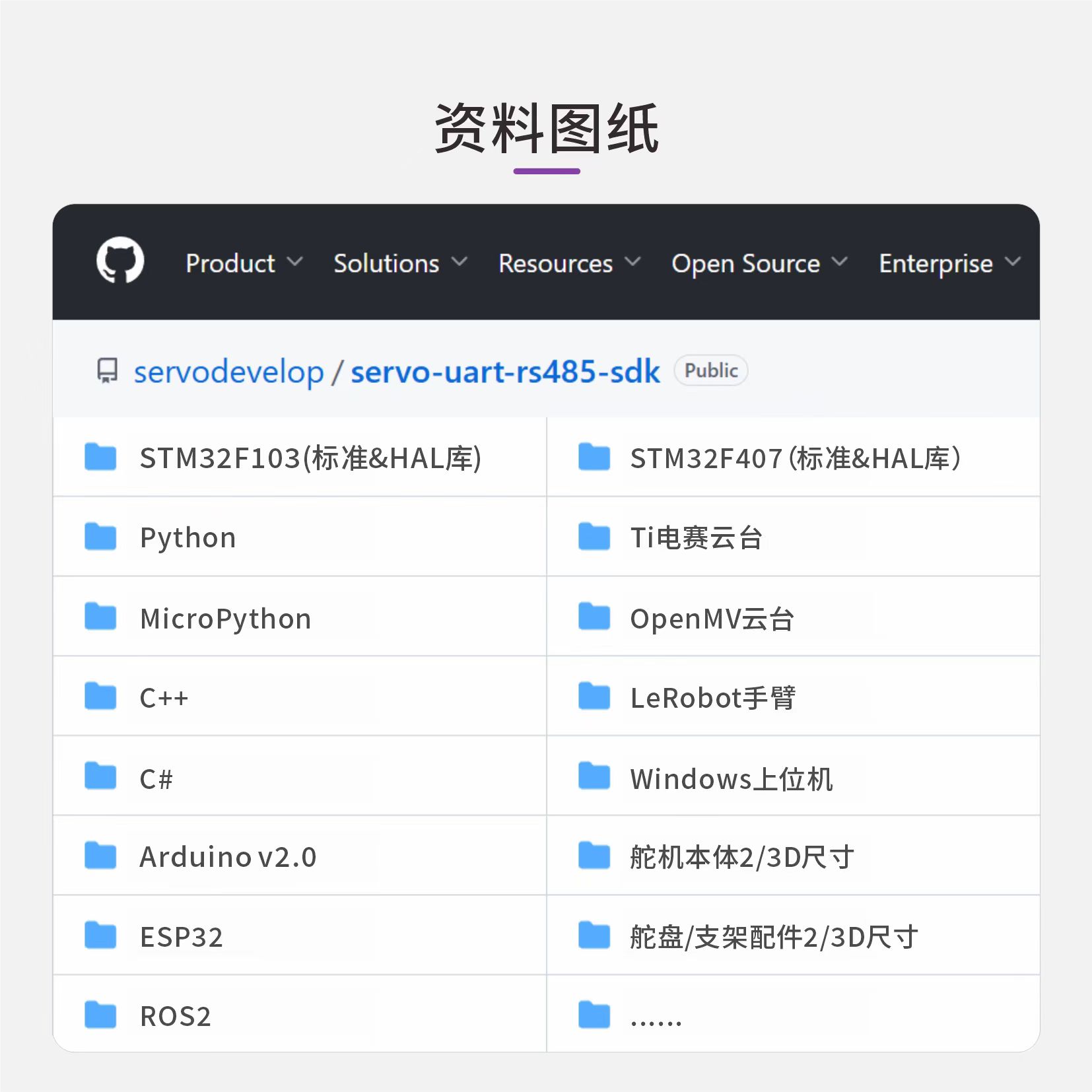Click folder icon beside Windows上位机
This screenshot has width=1092, height=1092.
594,776
